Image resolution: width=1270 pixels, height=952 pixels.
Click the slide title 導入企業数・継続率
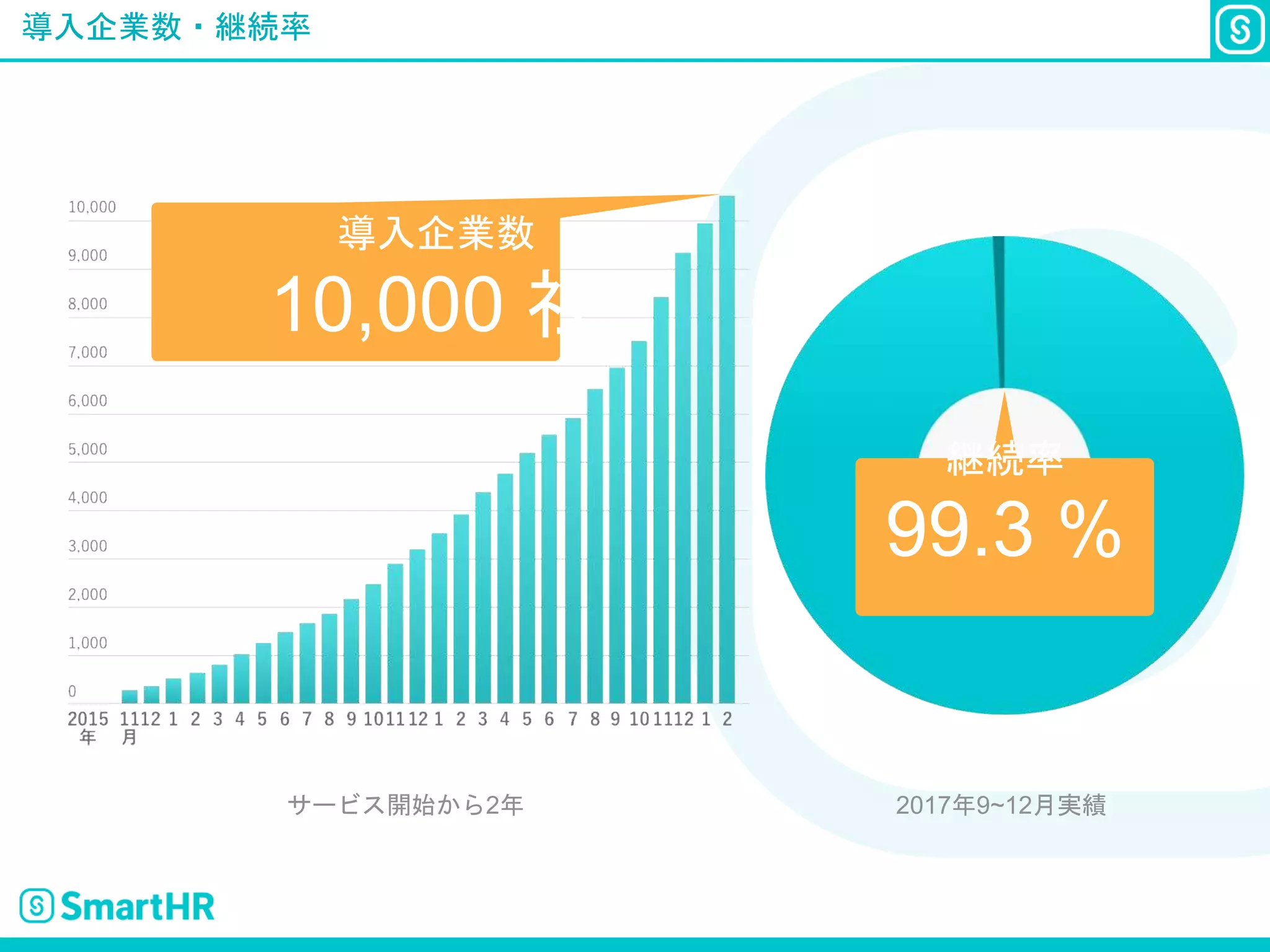[166, 28]
